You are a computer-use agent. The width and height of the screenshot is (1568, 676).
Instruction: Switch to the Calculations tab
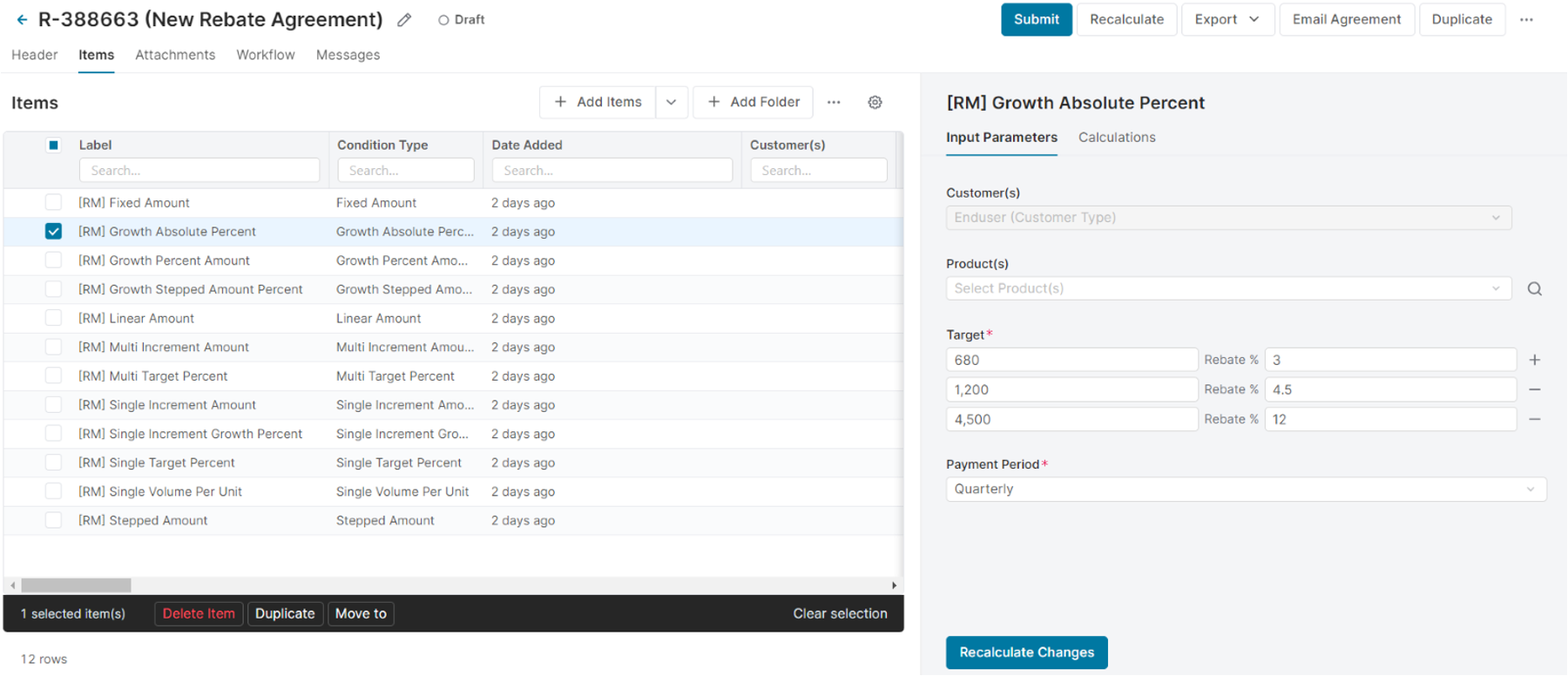pyautogui.click(x=1116, y=138)
